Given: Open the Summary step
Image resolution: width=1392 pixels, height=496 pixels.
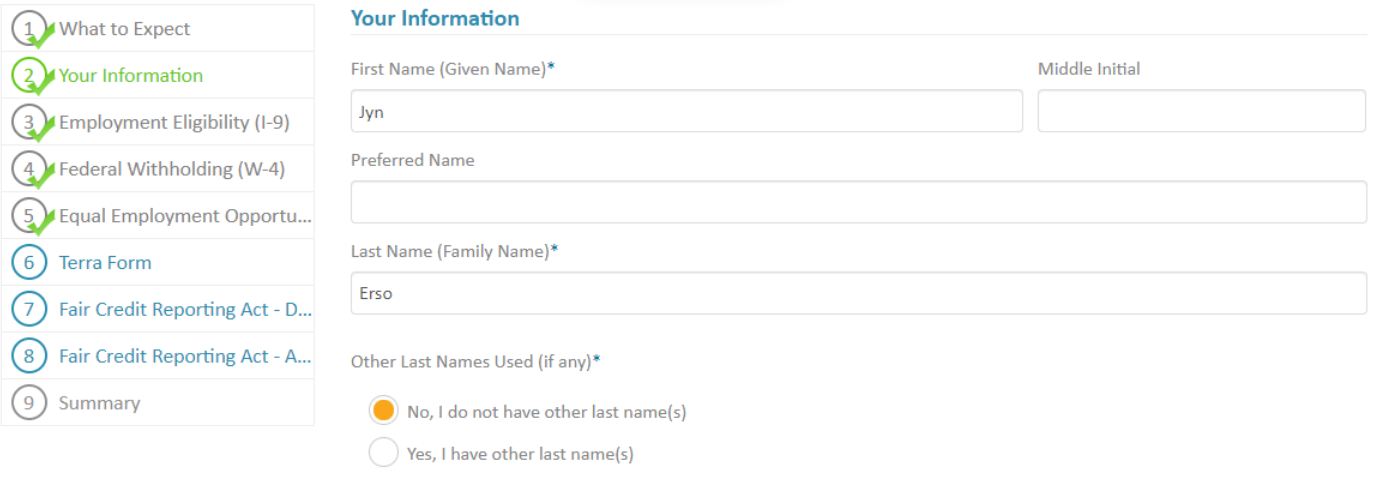Looking at the screenshot, I should pyautogui.click(x=99, y=403).
